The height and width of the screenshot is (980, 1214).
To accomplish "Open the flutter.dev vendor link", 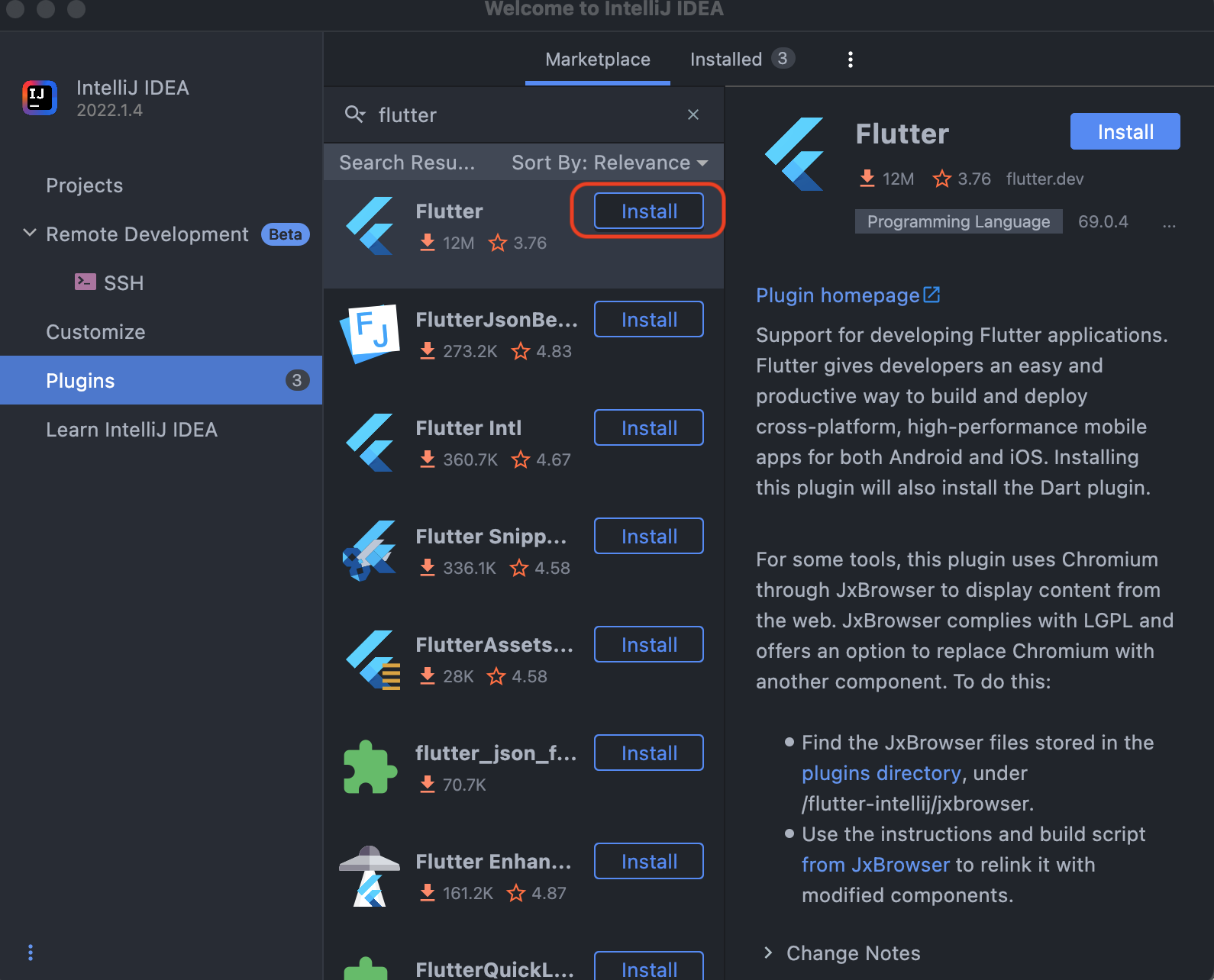I will click(1044, 179).
